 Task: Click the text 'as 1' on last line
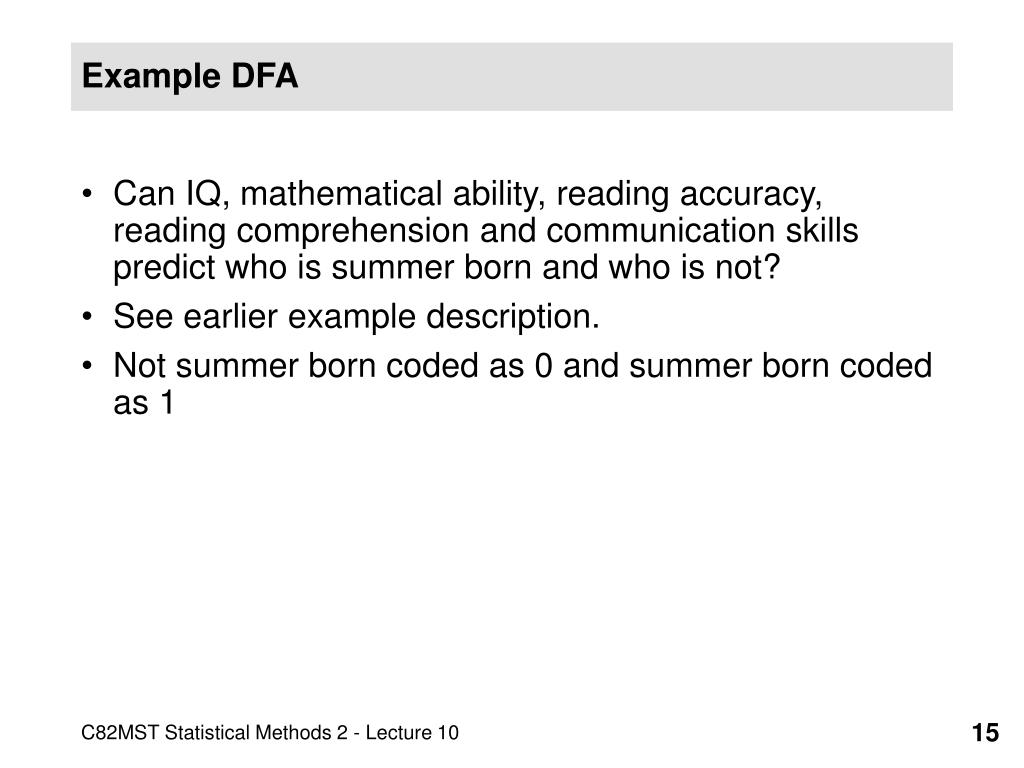pos(144,402)
